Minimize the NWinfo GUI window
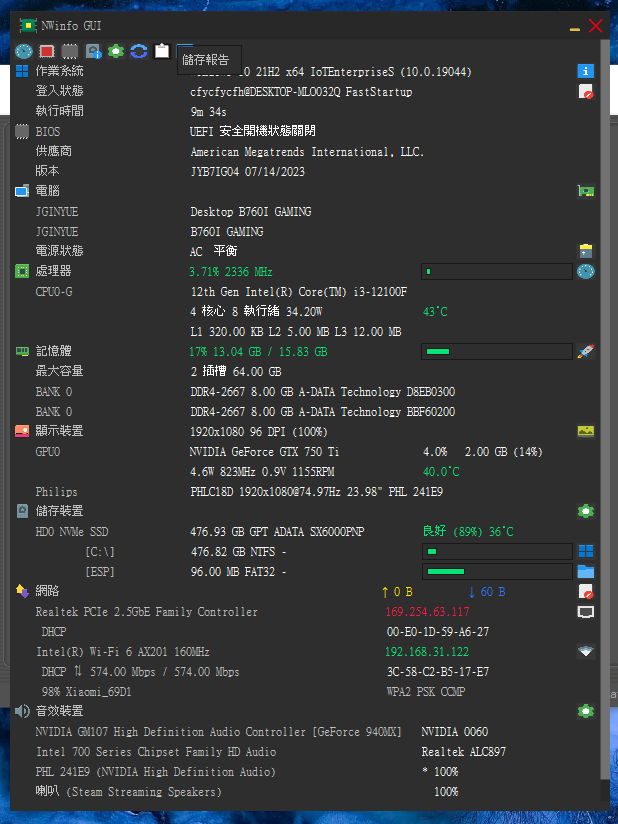This screenshot has width=618, height=824. (575, 29)
